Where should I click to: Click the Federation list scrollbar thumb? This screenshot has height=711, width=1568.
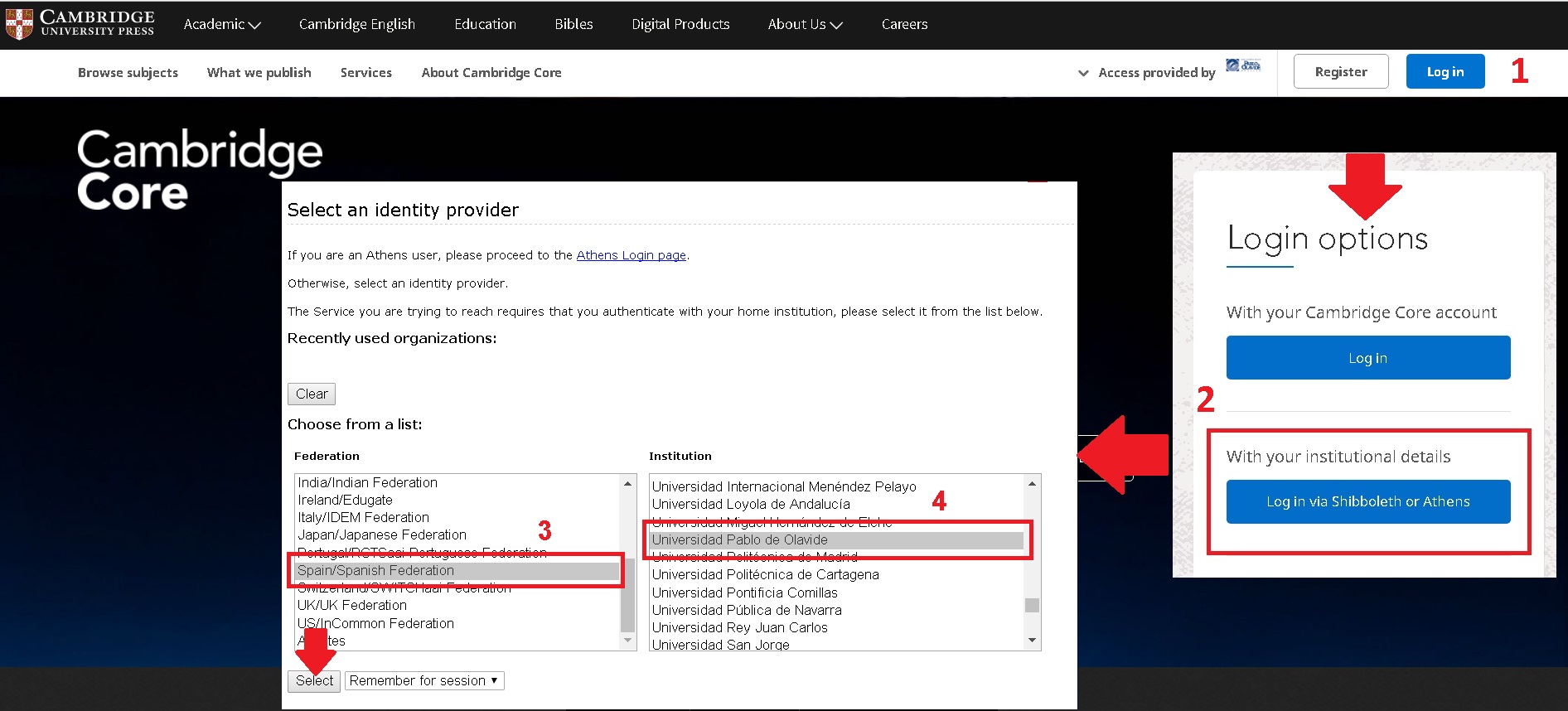pyautogui.click(x=628, y=595)
